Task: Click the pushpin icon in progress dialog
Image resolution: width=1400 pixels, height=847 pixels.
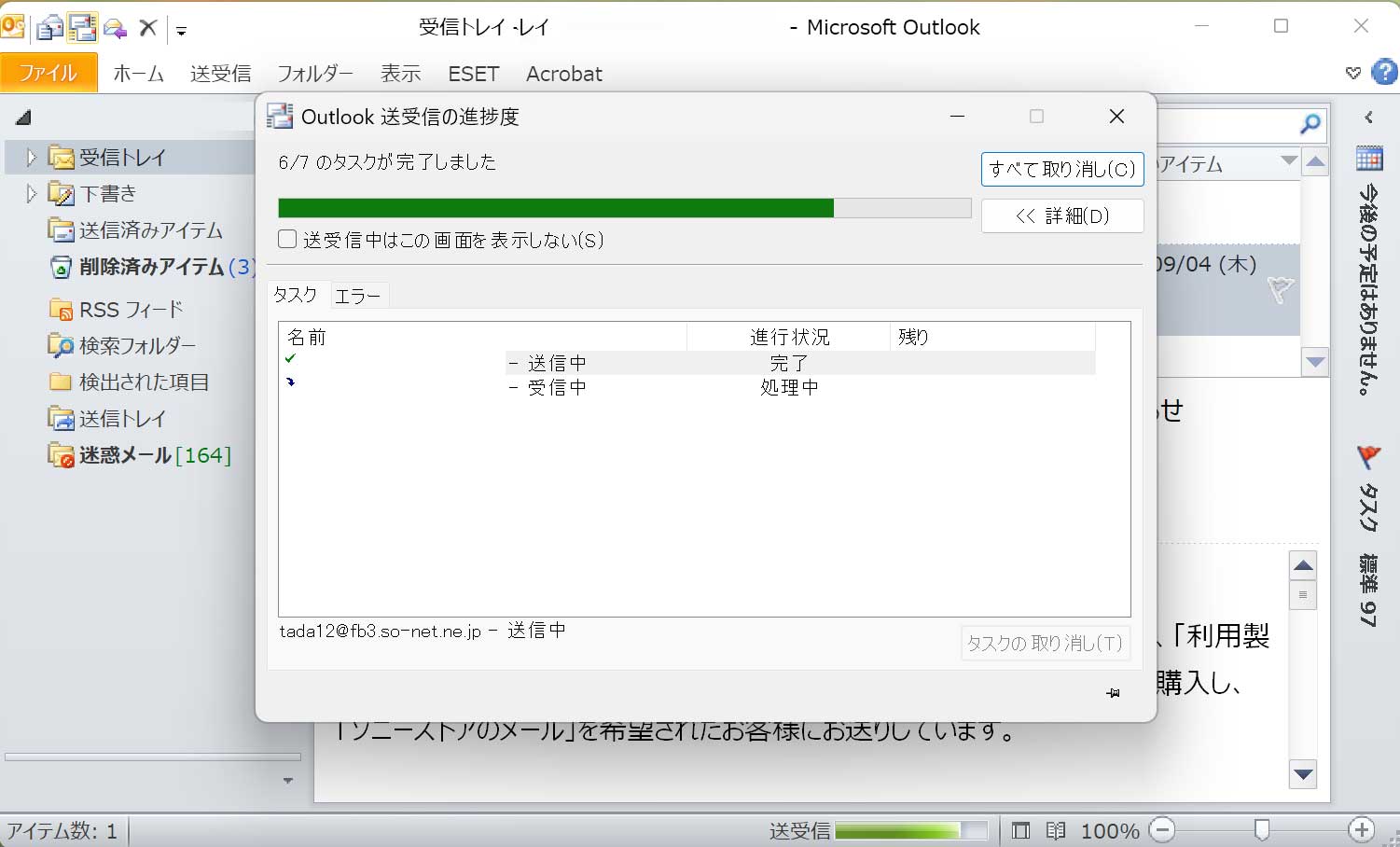Action: click(x=1113, y=693)
